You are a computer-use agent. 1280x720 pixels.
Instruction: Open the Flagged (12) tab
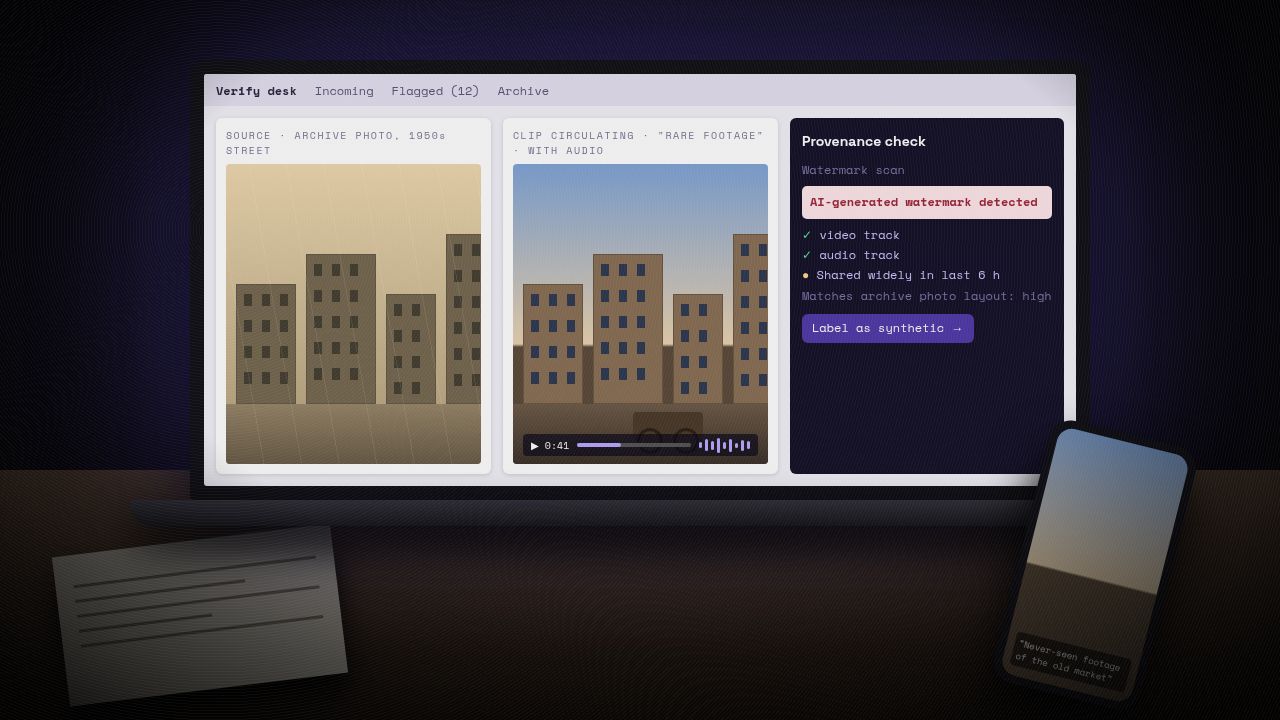coord(435,91)
